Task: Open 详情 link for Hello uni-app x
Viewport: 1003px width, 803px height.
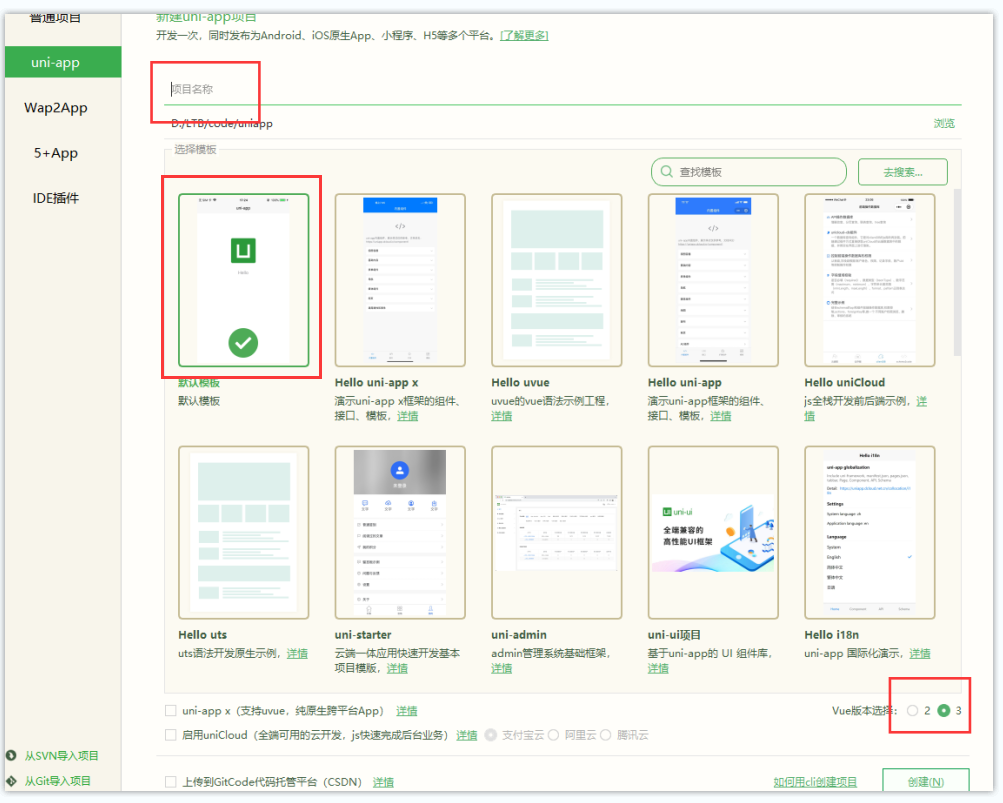Action: point(407,416)
